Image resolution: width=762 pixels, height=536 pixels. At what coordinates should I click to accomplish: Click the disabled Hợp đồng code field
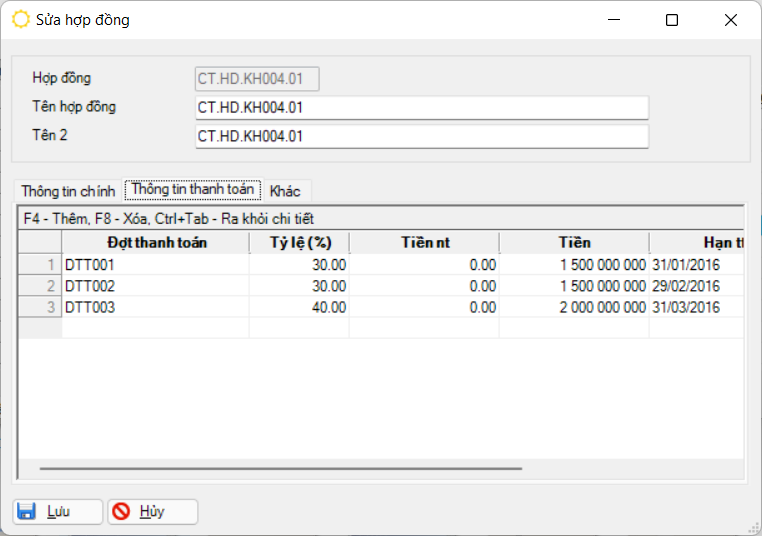[x=256, y=79]
